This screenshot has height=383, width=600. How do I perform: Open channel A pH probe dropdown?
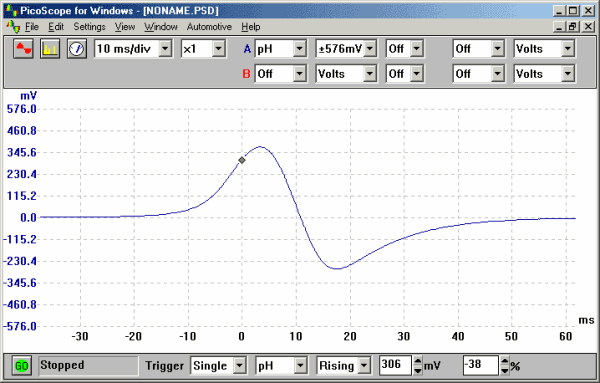pos(300,49)
